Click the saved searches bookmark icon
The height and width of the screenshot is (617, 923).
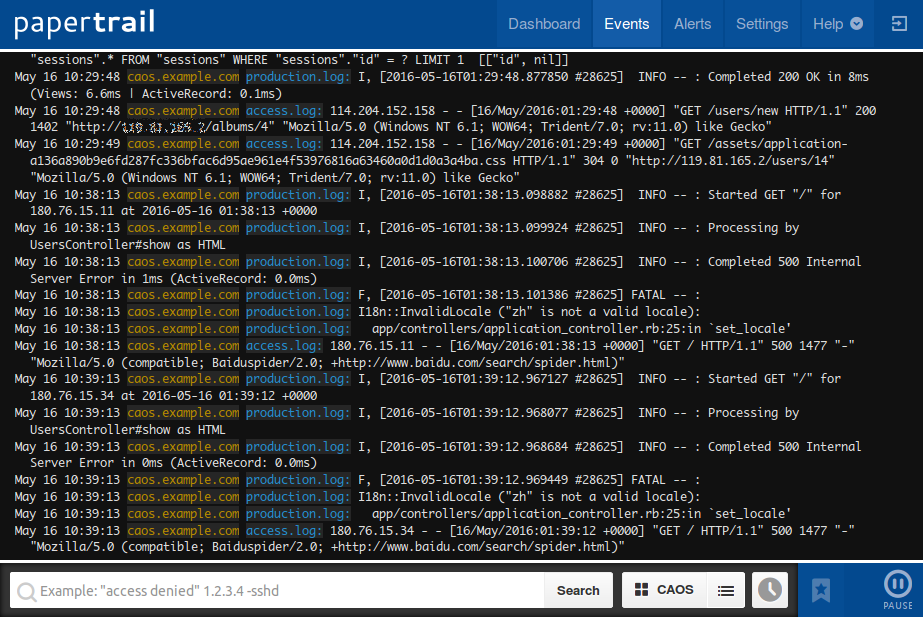click(821, 590)
